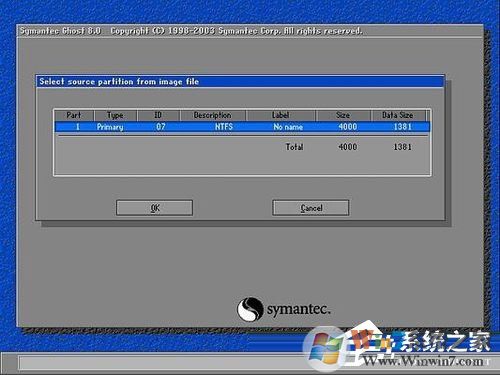This screenshot has width=500, height=375.
Task: Click the NTFS description cell
Action: (224, 127)
